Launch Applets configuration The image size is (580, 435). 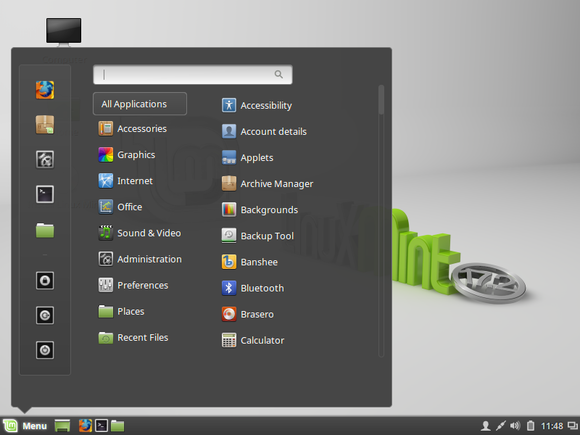tap(247, 158)
